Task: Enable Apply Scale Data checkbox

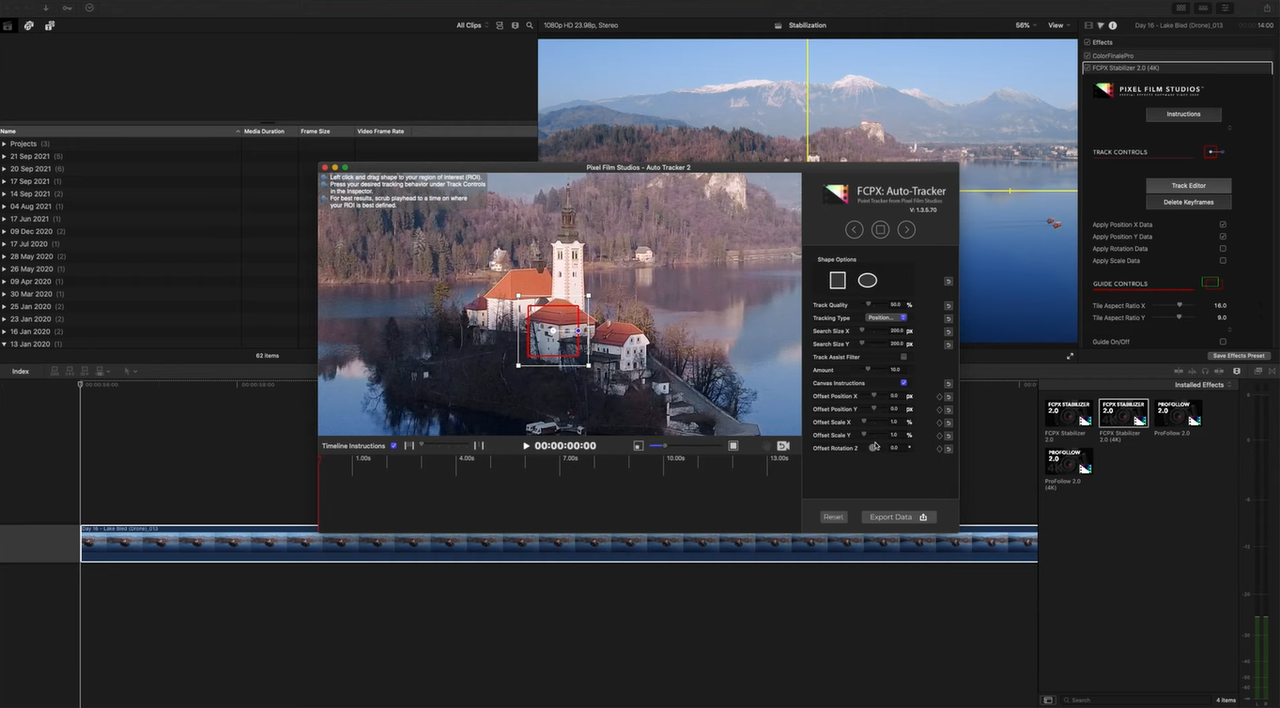Action: point(1223,261)
